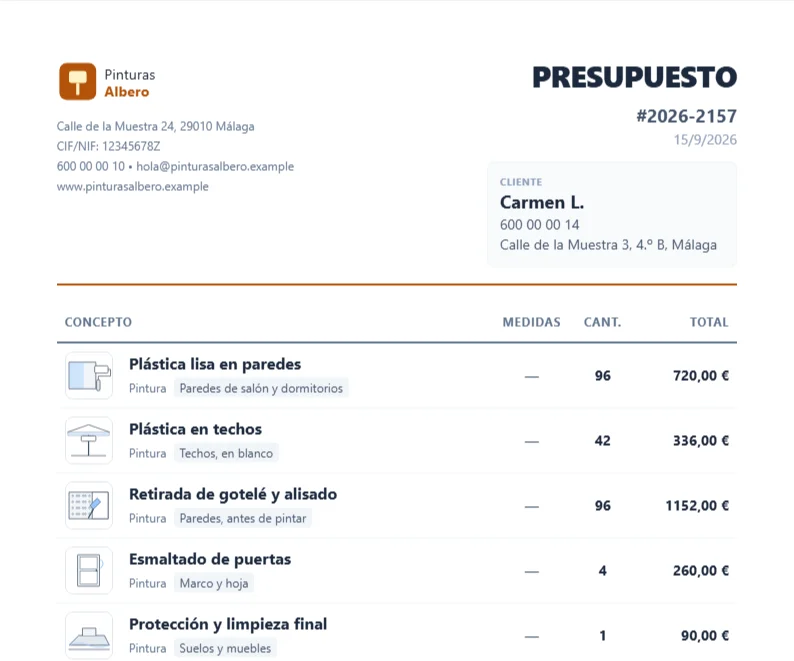Click the ceiling icon for Plástica en techos
The image size is (794, 661).
(89, 441)
